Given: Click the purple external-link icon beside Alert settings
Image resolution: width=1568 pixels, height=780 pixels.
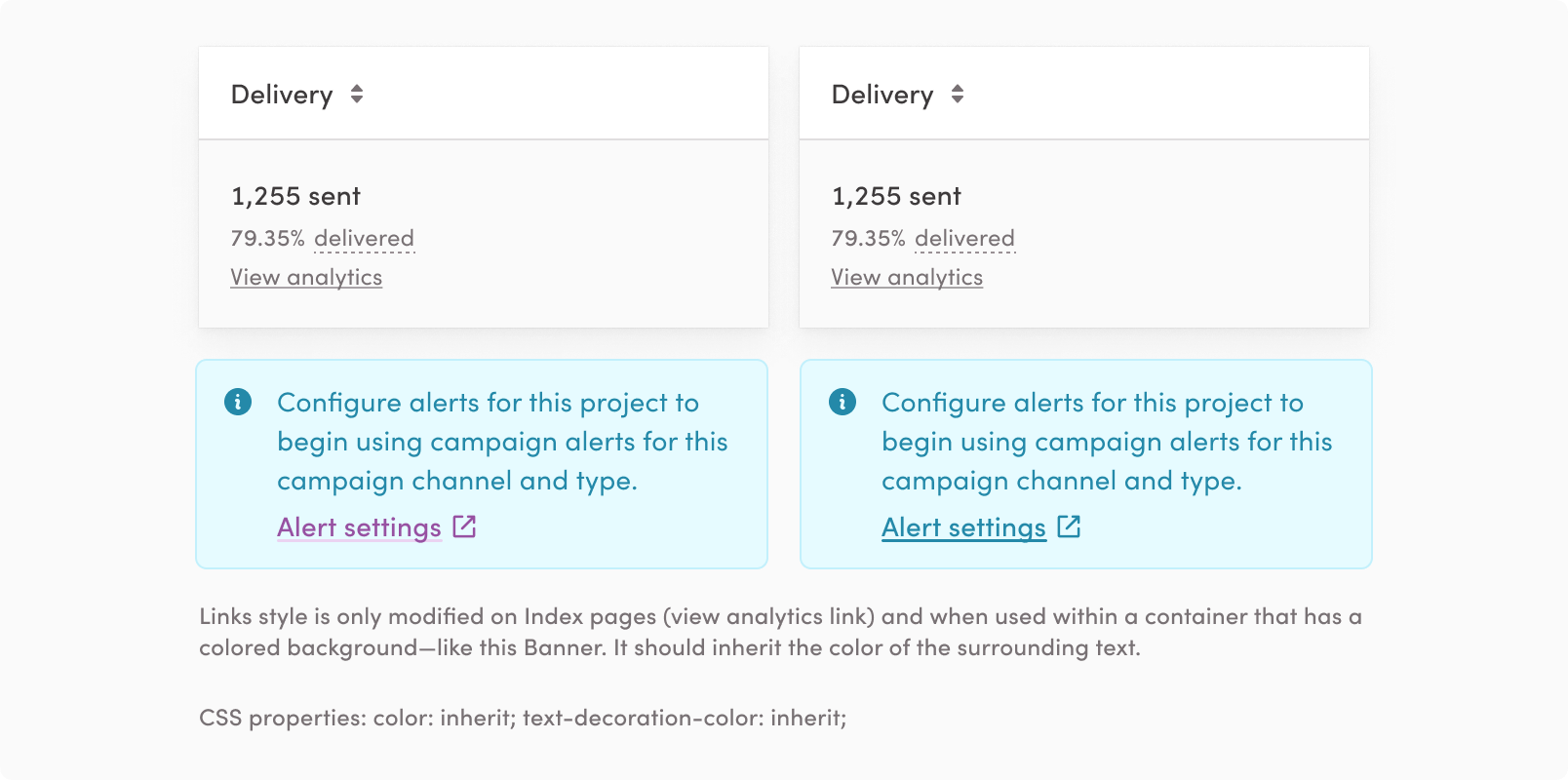Looking at the screenshot, I should pyautogui.click(x=465, y=526).
